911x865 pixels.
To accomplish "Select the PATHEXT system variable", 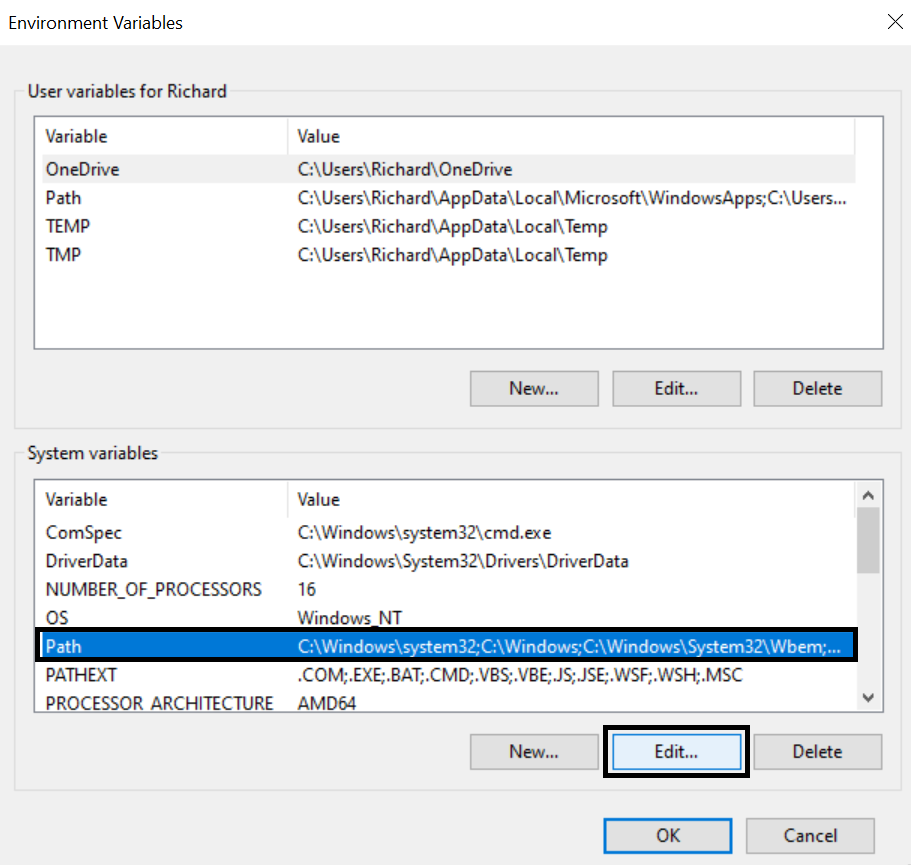I will (x=81, y=675).
